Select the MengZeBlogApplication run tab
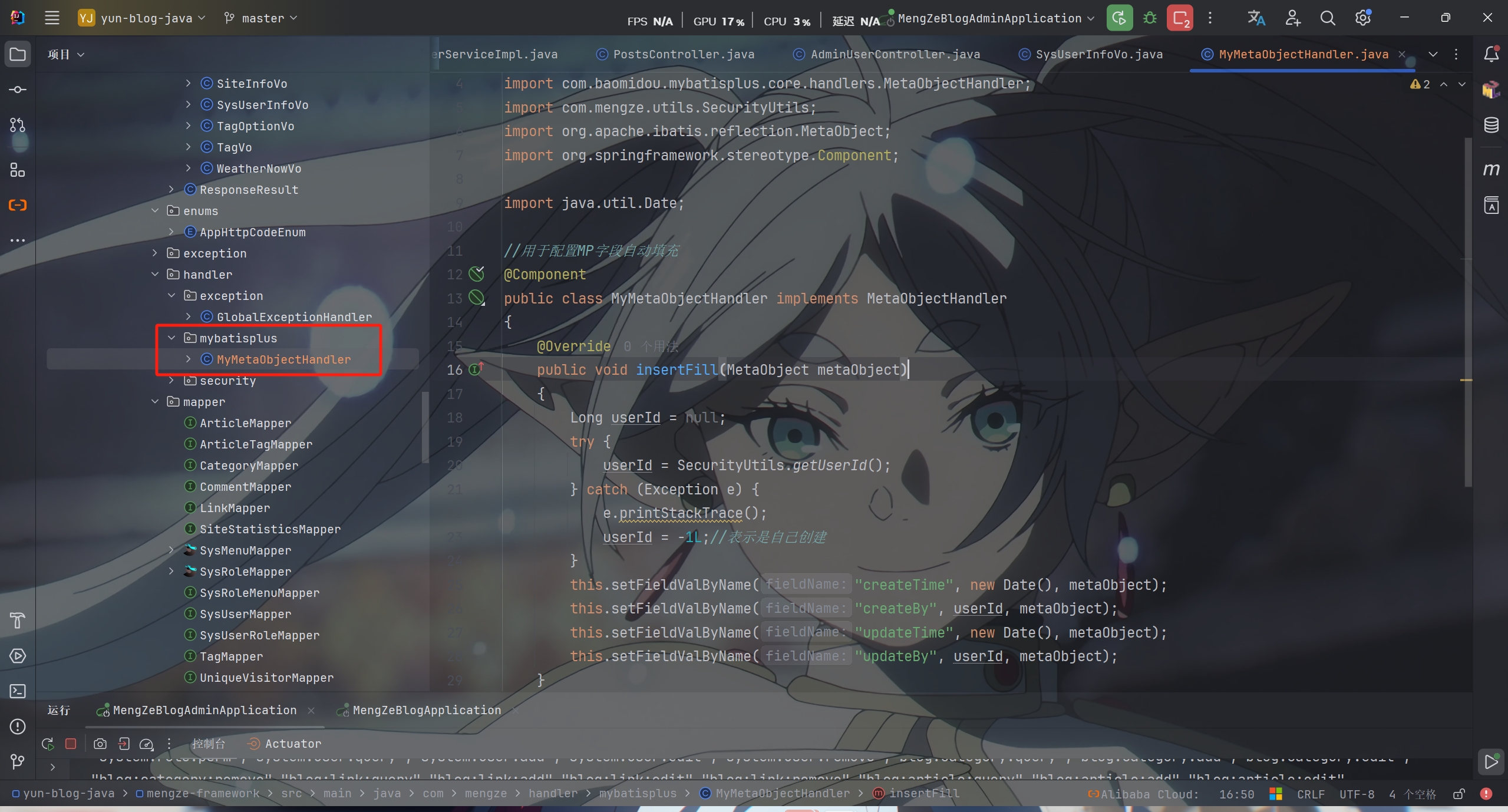The width and height of the screenshot is (1508, 812). pos(426,710)
